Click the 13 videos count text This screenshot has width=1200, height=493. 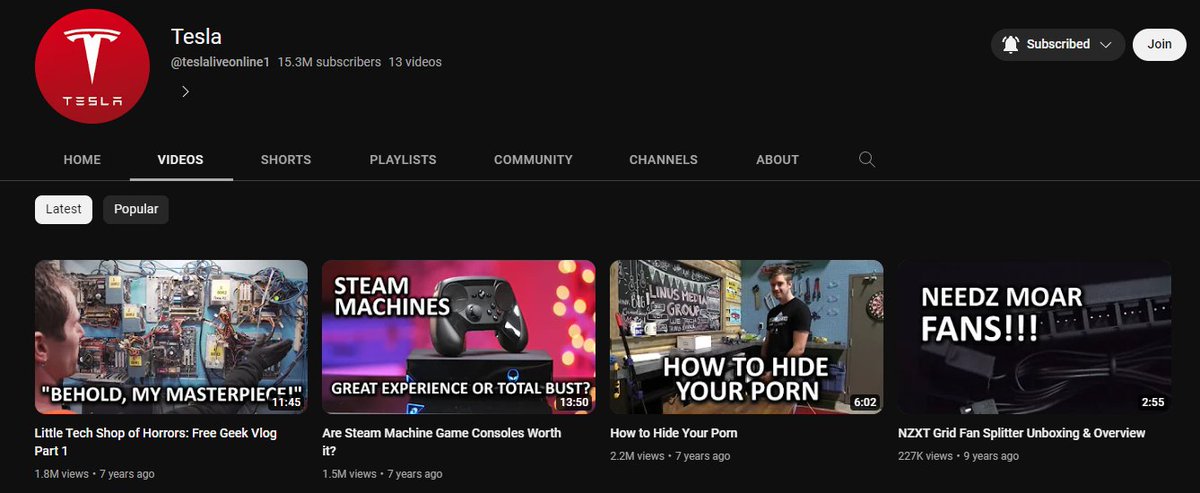pyautogui.click(x=415, y=62)
